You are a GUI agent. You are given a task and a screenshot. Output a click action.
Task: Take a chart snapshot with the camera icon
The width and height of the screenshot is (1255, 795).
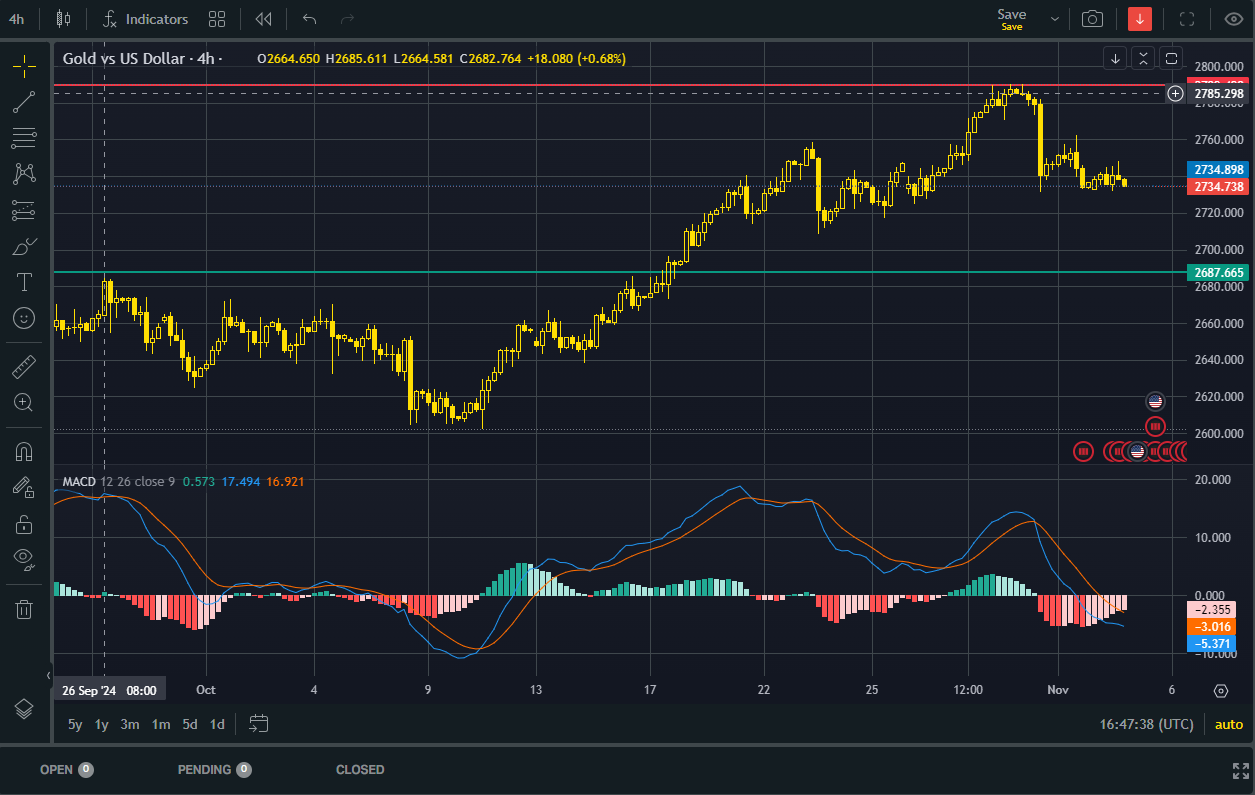tap(1091, 18)
